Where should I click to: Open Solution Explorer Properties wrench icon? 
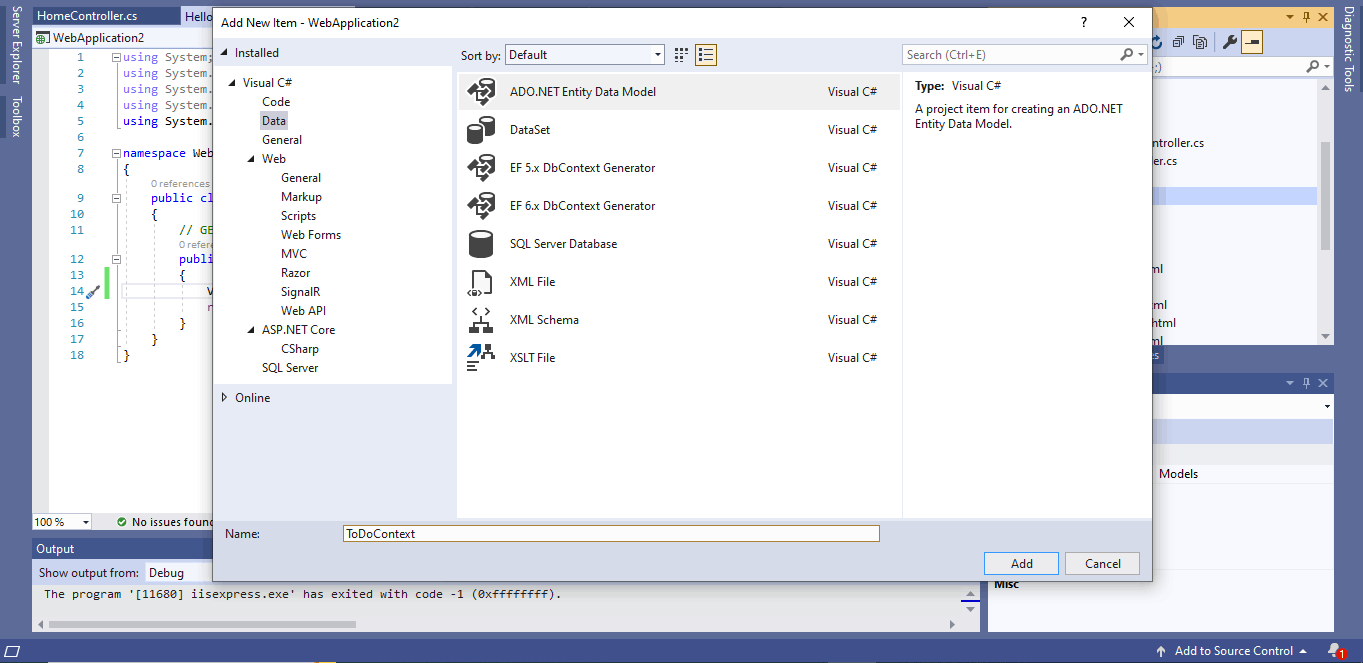(x=1231, y=42)
